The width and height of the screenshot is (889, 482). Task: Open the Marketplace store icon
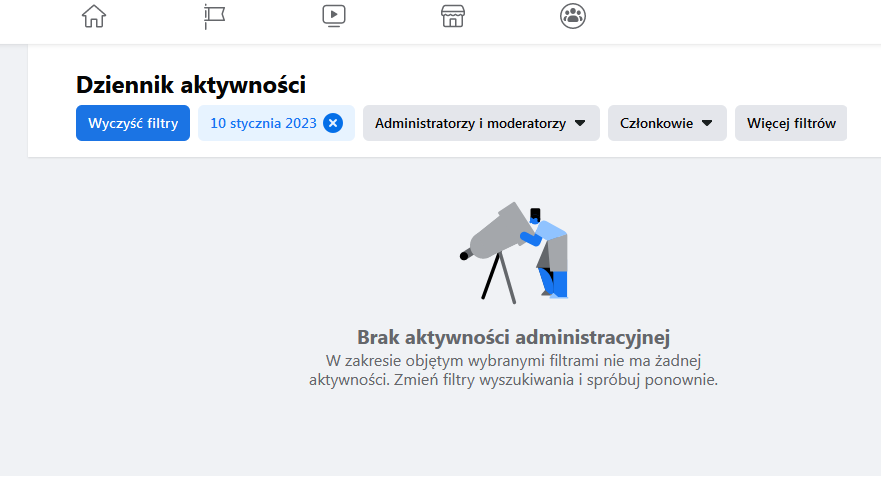click(453, 16)
